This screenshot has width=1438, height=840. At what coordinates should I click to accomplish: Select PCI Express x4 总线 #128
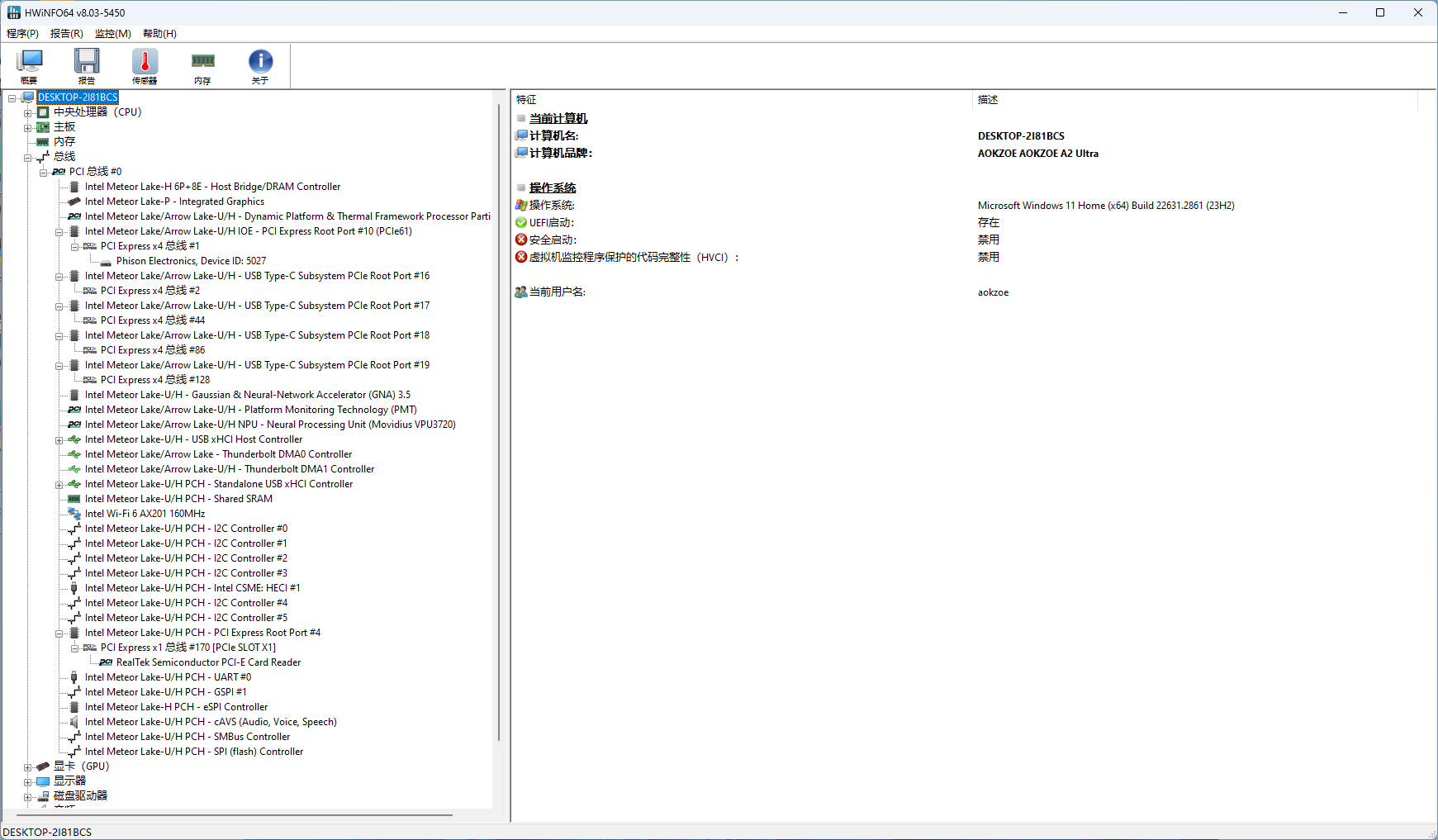(155, 380)
